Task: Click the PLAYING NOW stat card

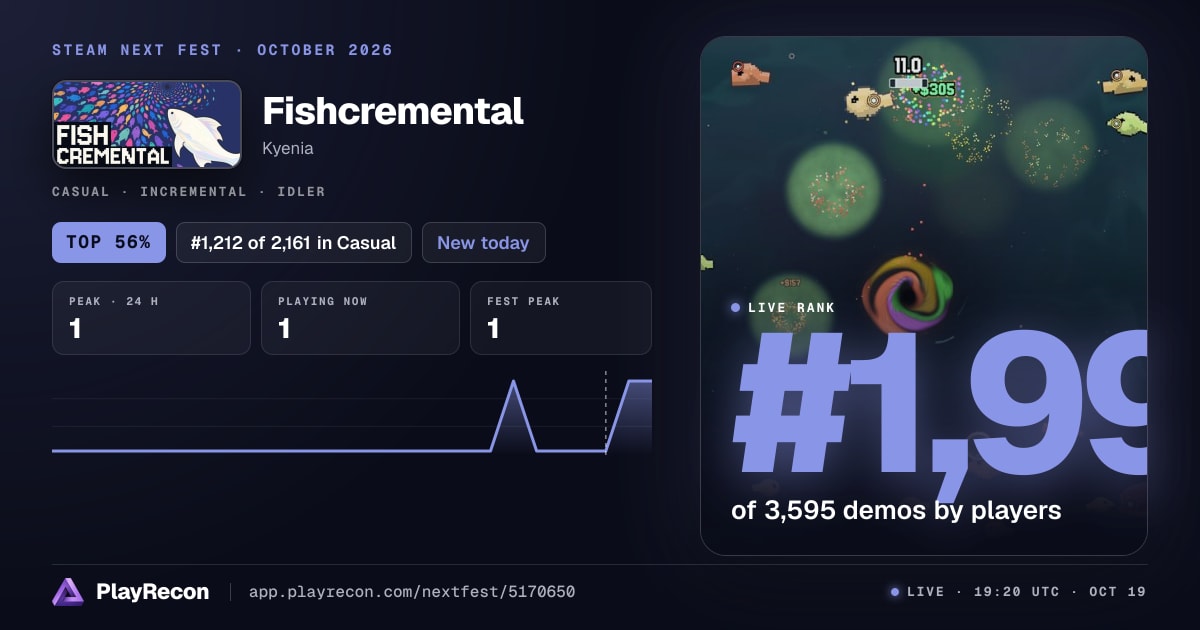Action: point(360,318)
